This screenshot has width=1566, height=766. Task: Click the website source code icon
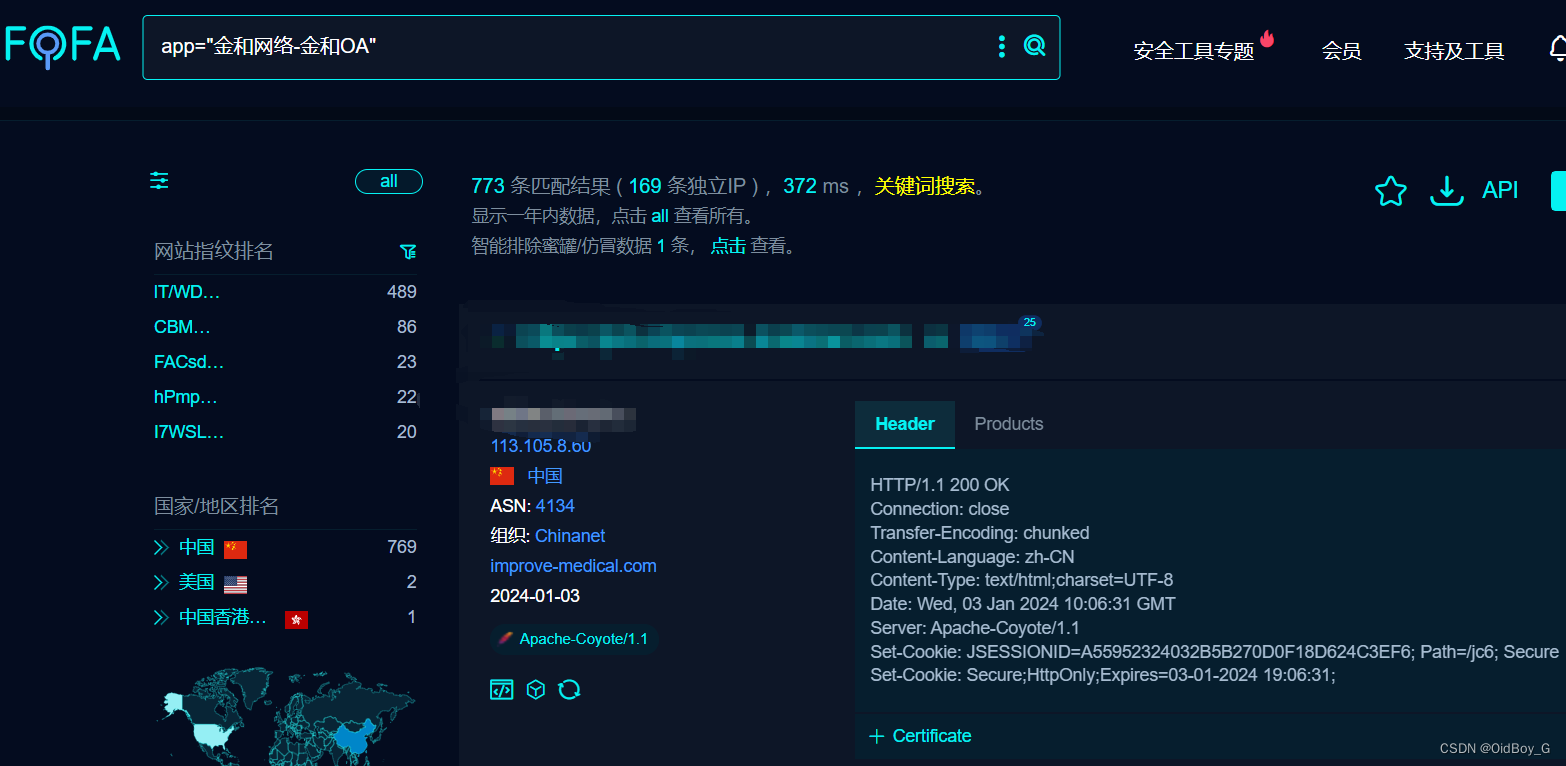coord(502,689)
